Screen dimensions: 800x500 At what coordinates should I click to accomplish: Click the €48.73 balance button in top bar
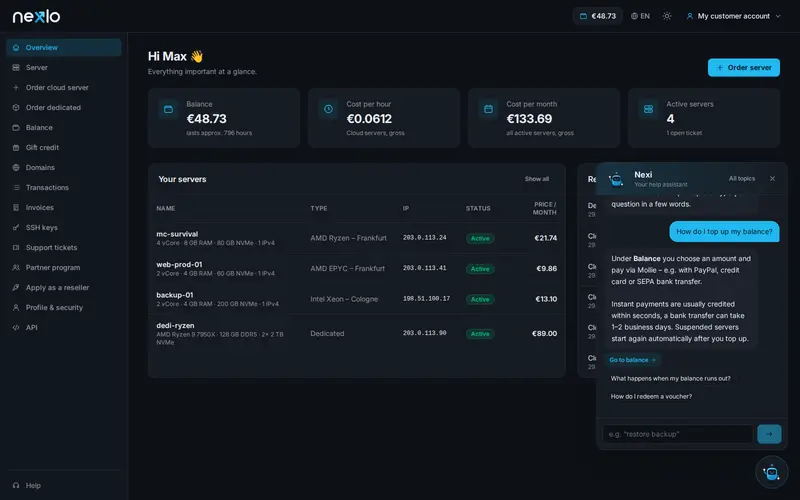click(597, 16)
